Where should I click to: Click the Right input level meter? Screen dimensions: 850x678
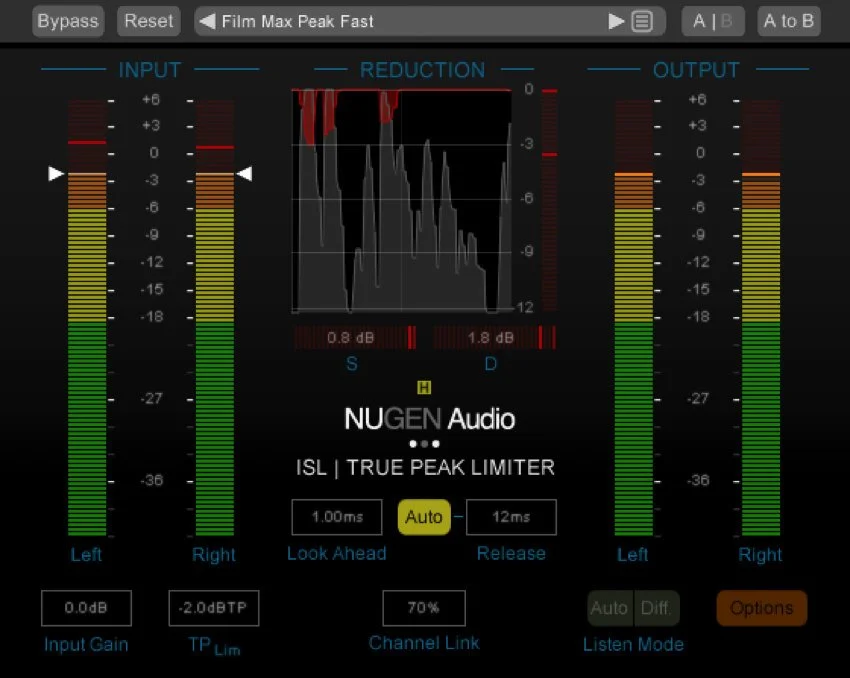click(215, 318)
